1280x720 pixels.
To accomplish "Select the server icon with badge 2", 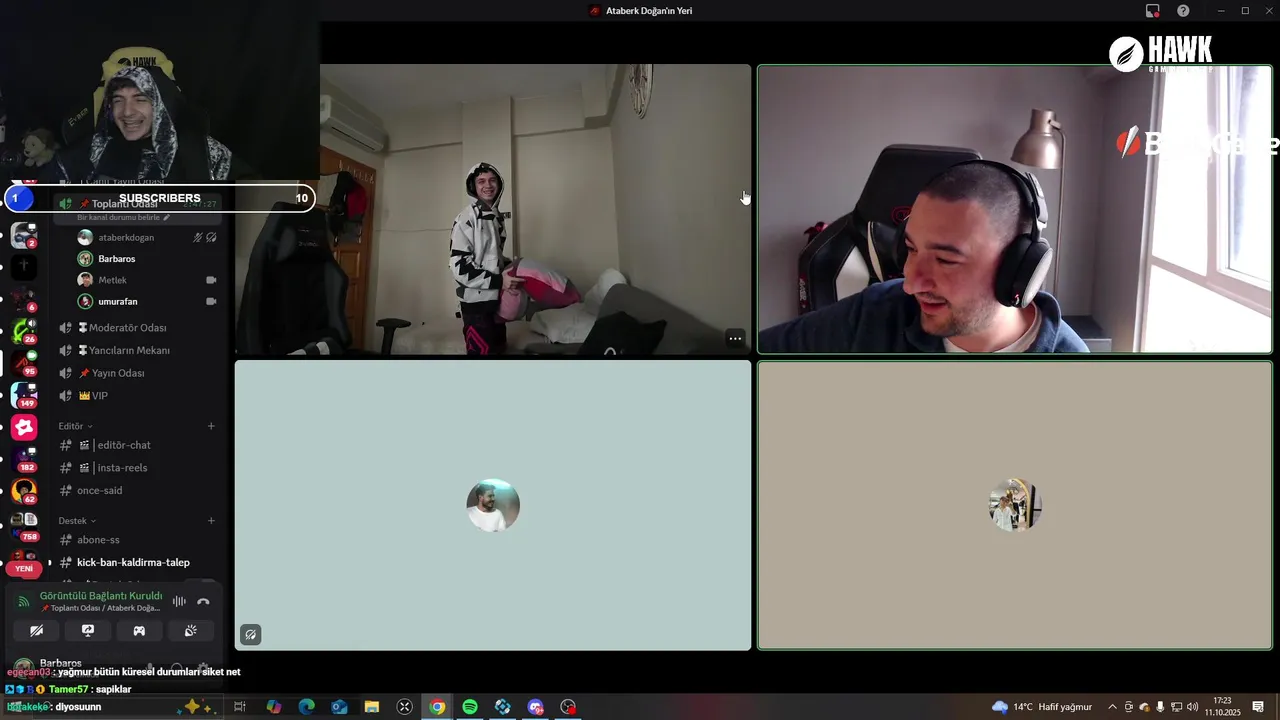I will pyautogui.click(x=24, y=235).
